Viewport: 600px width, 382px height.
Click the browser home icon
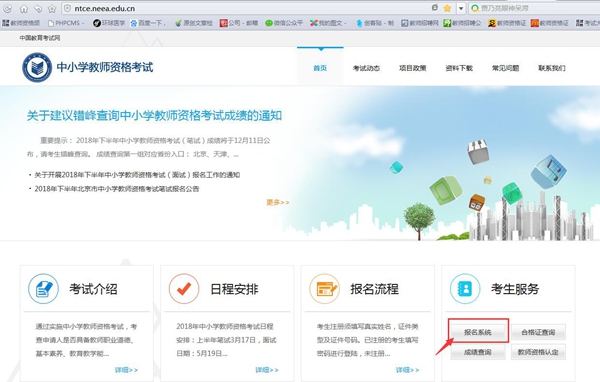coord(23,8)
